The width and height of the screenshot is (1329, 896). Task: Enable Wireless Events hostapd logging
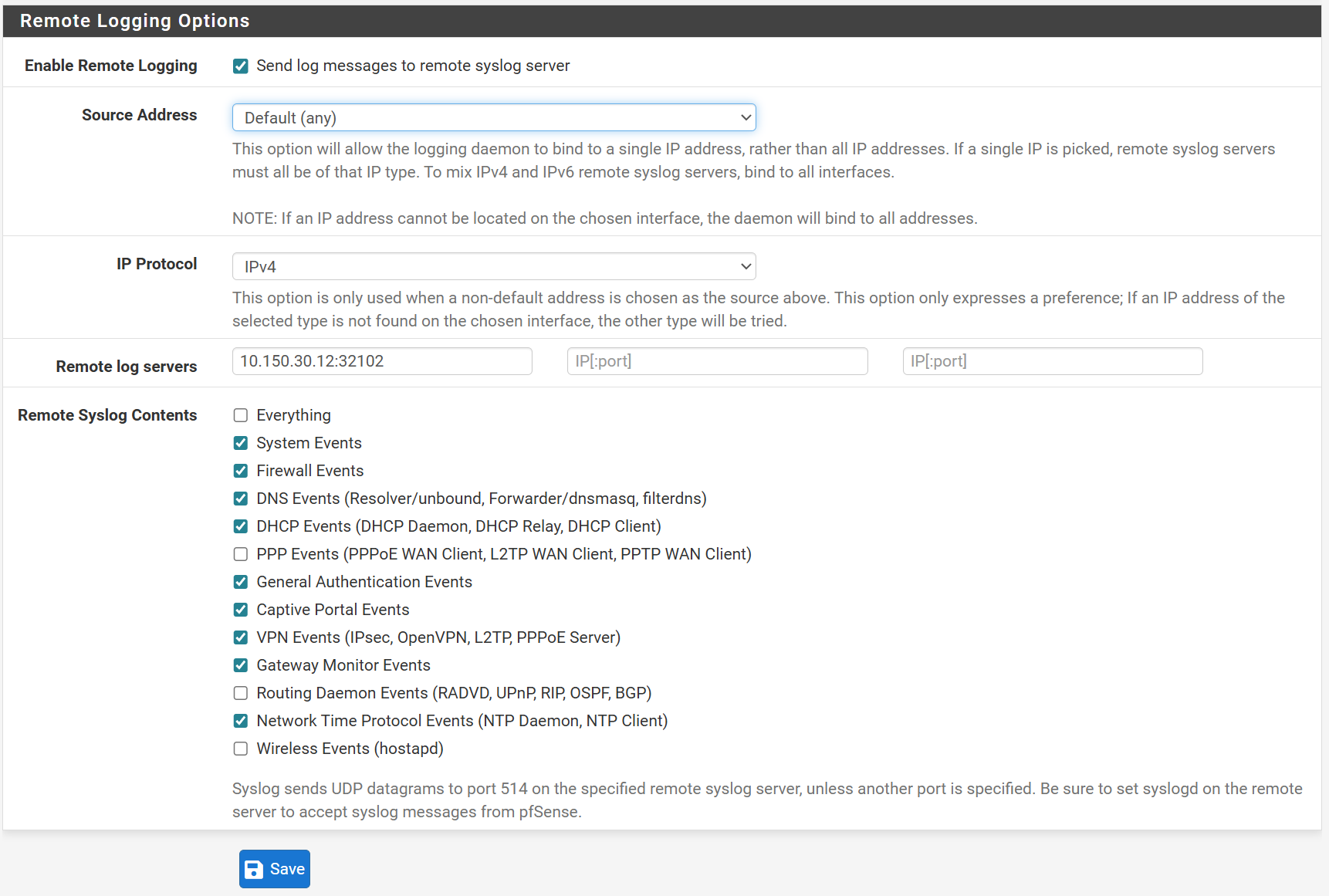pos(240,749)
